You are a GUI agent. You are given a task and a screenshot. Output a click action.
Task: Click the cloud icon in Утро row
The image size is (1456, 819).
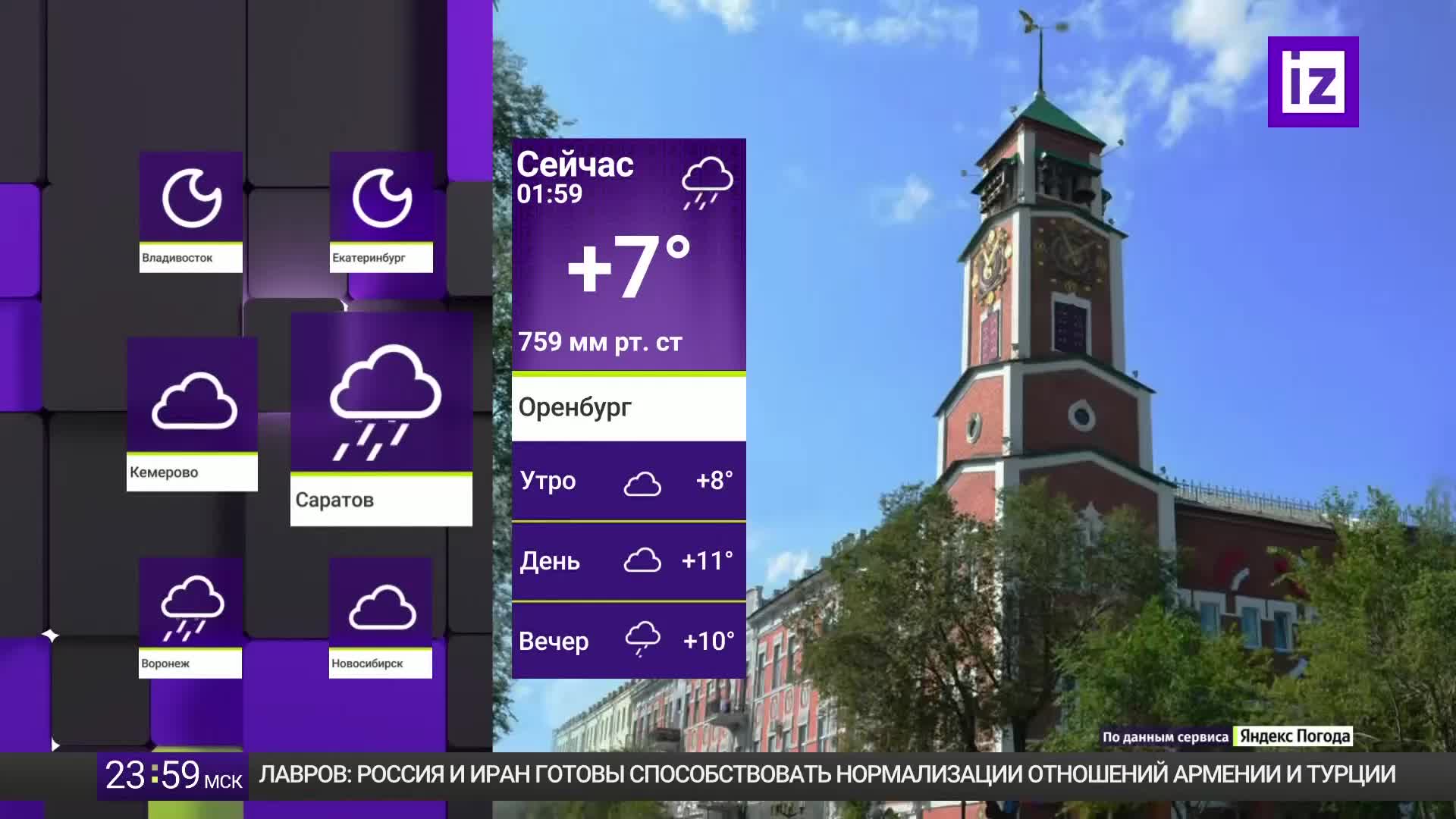point(642,483)
